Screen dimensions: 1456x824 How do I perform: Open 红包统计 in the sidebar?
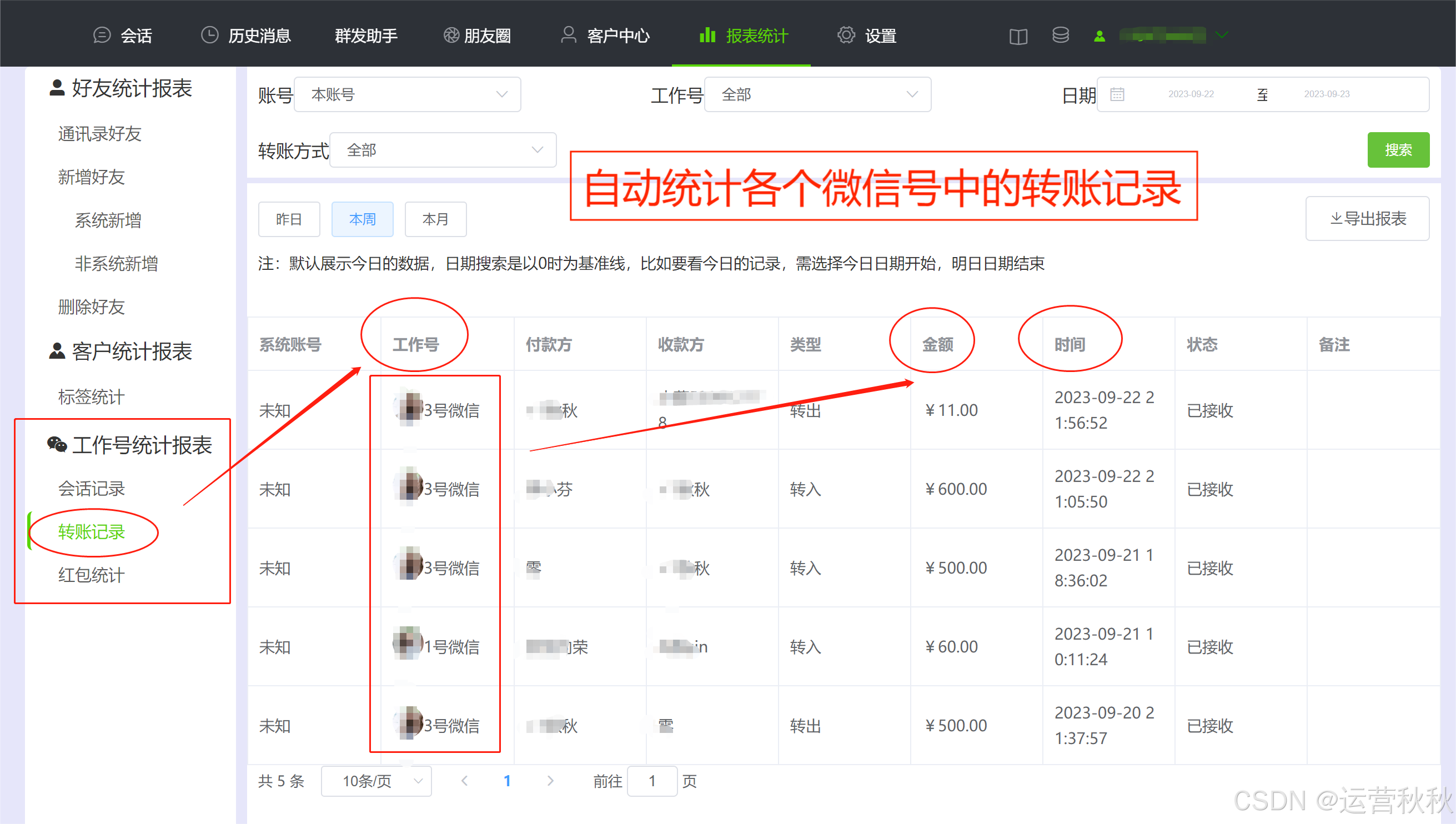coord(91,575)
